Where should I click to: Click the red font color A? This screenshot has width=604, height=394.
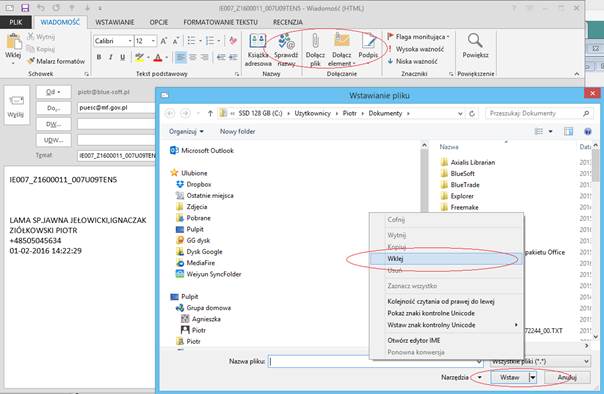pos(158,58)
